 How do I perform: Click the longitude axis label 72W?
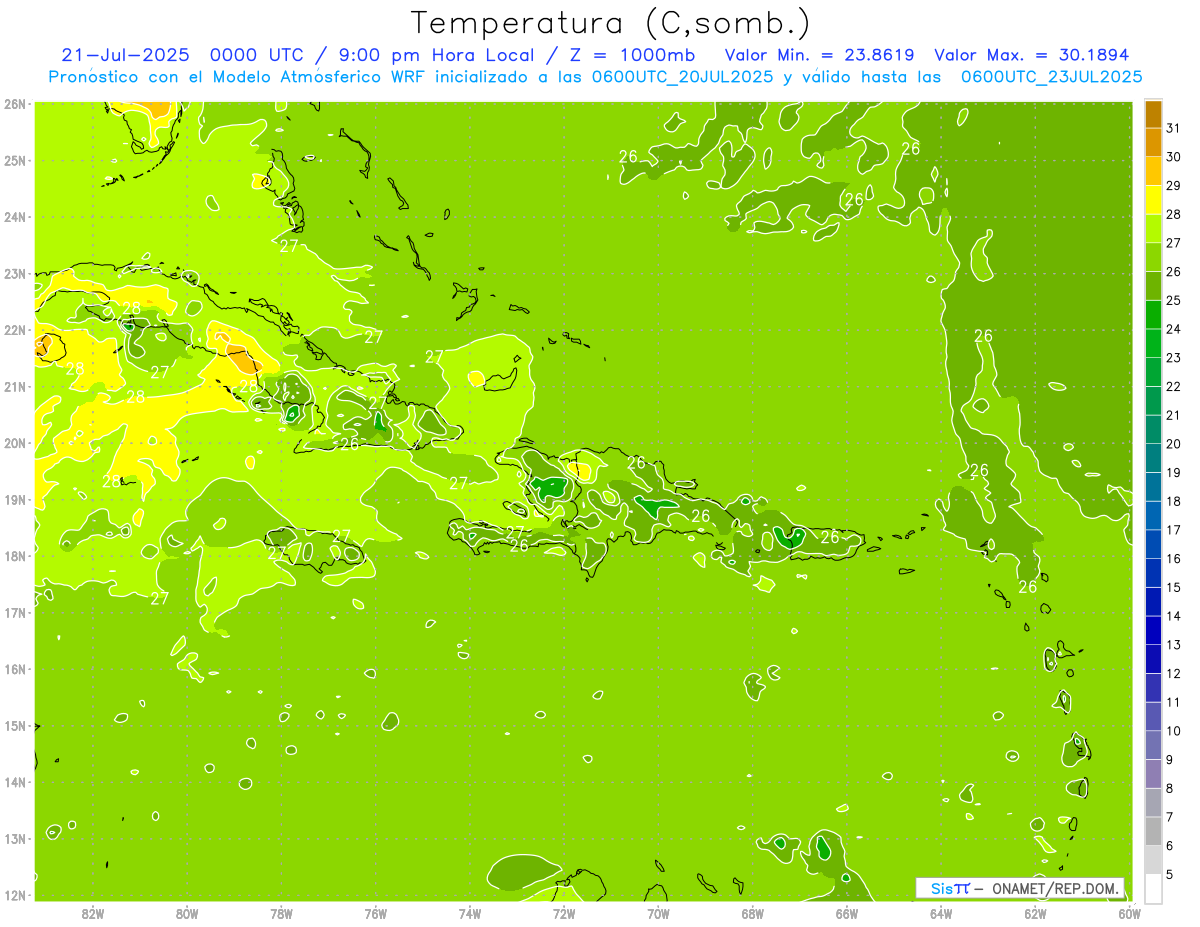(564, 912)
